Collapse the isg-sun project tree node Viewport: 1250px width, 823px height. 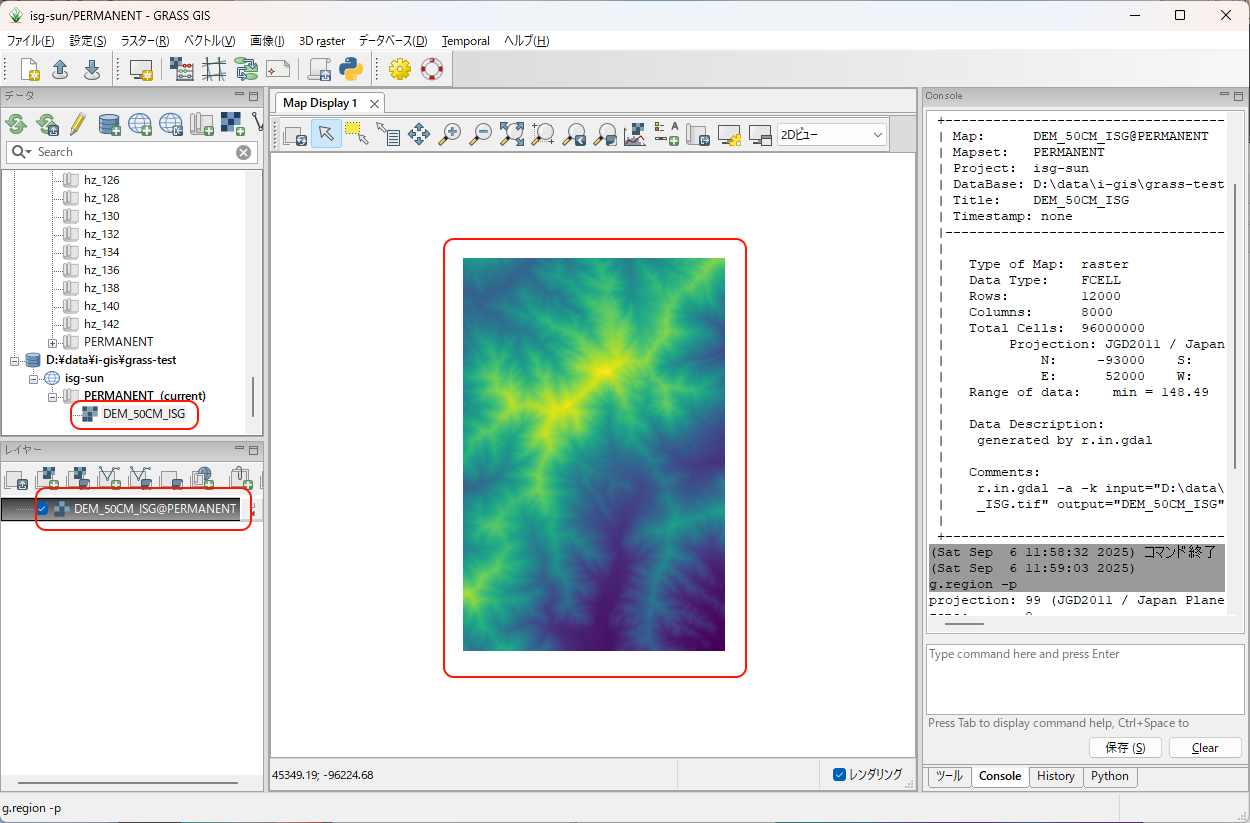[35, 378]
